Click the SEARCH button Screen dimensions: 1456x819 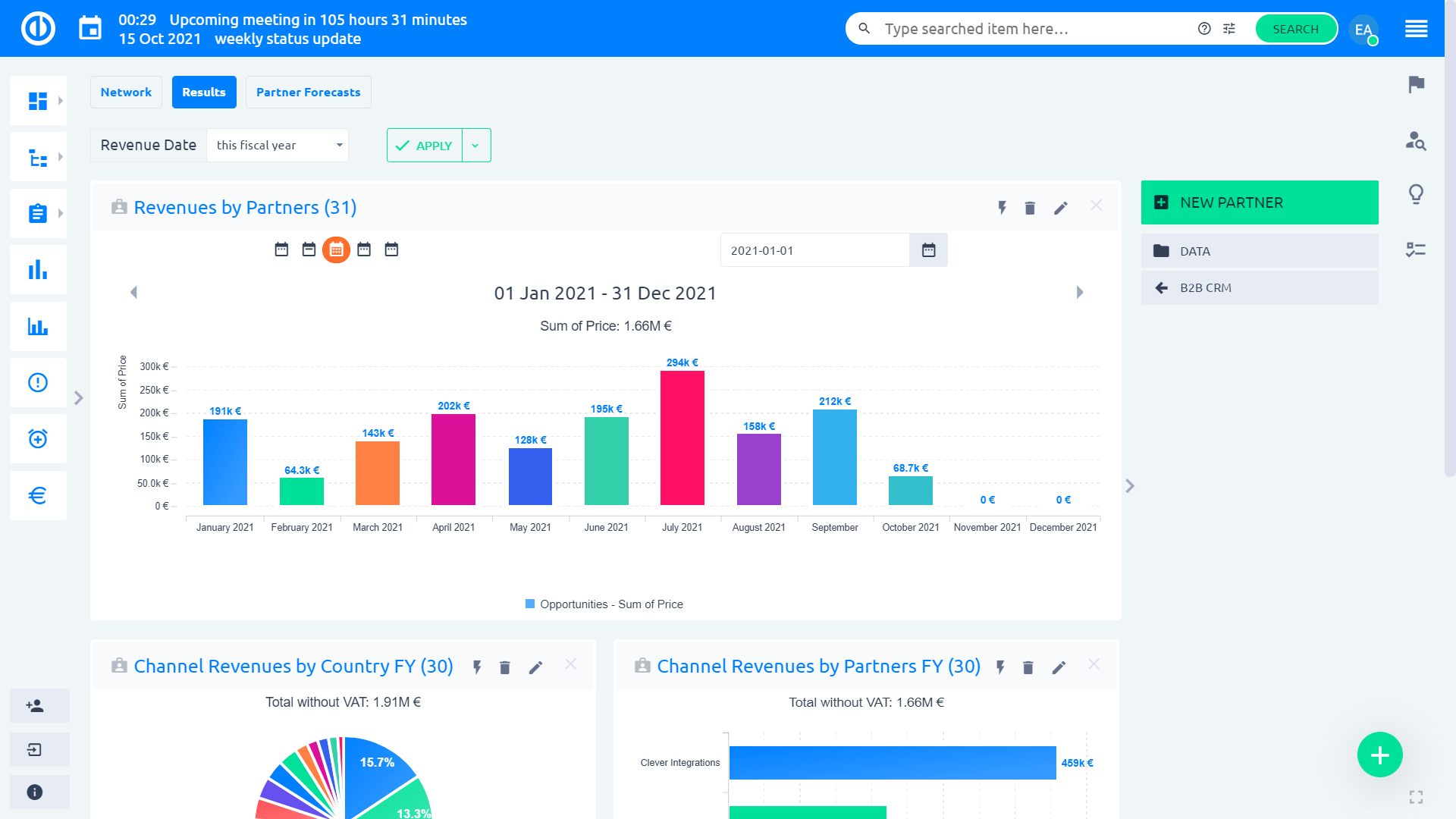(1295, 29)
